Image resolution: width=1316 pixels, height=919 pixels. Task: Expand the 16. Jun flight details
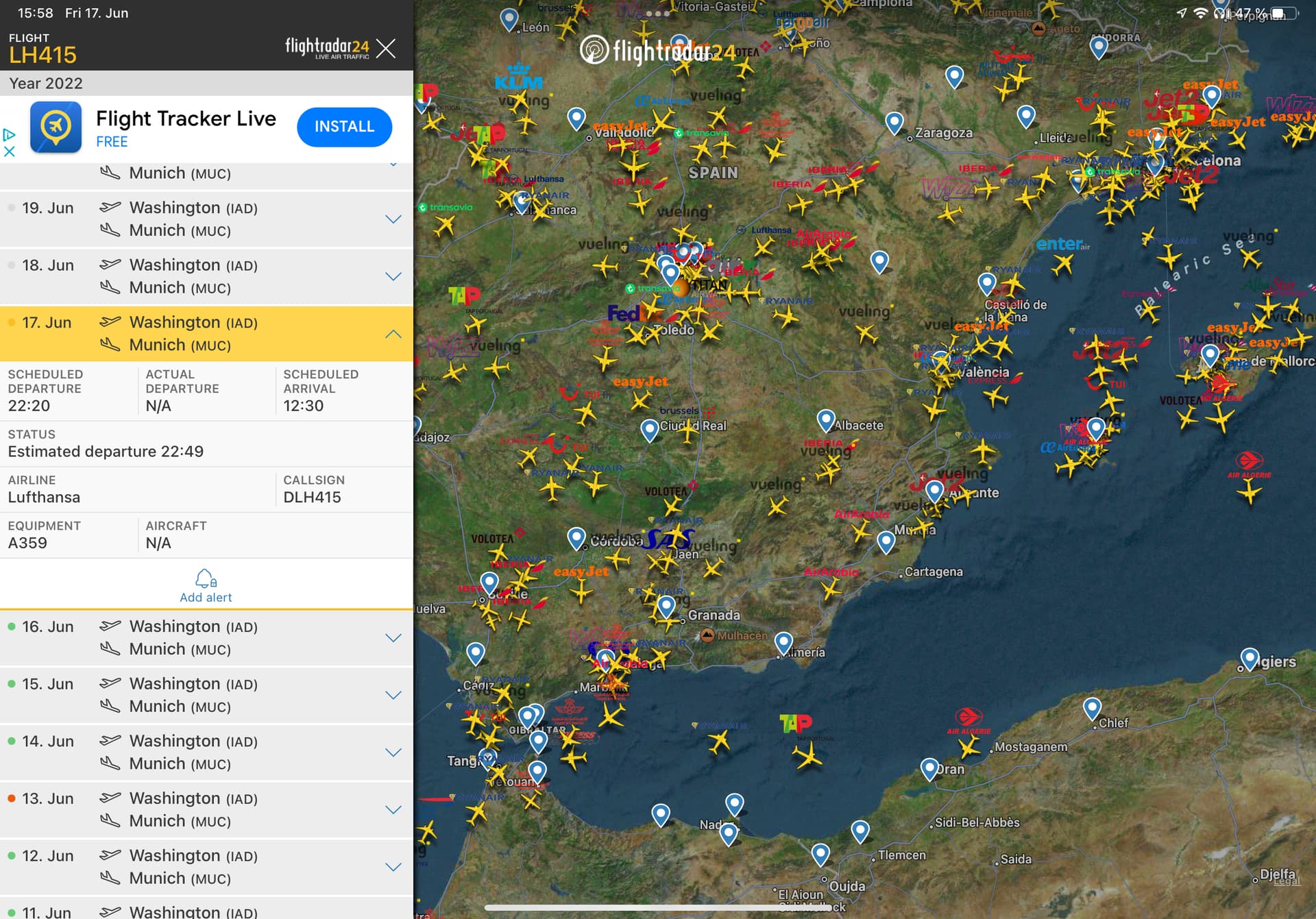click(393, 638)
